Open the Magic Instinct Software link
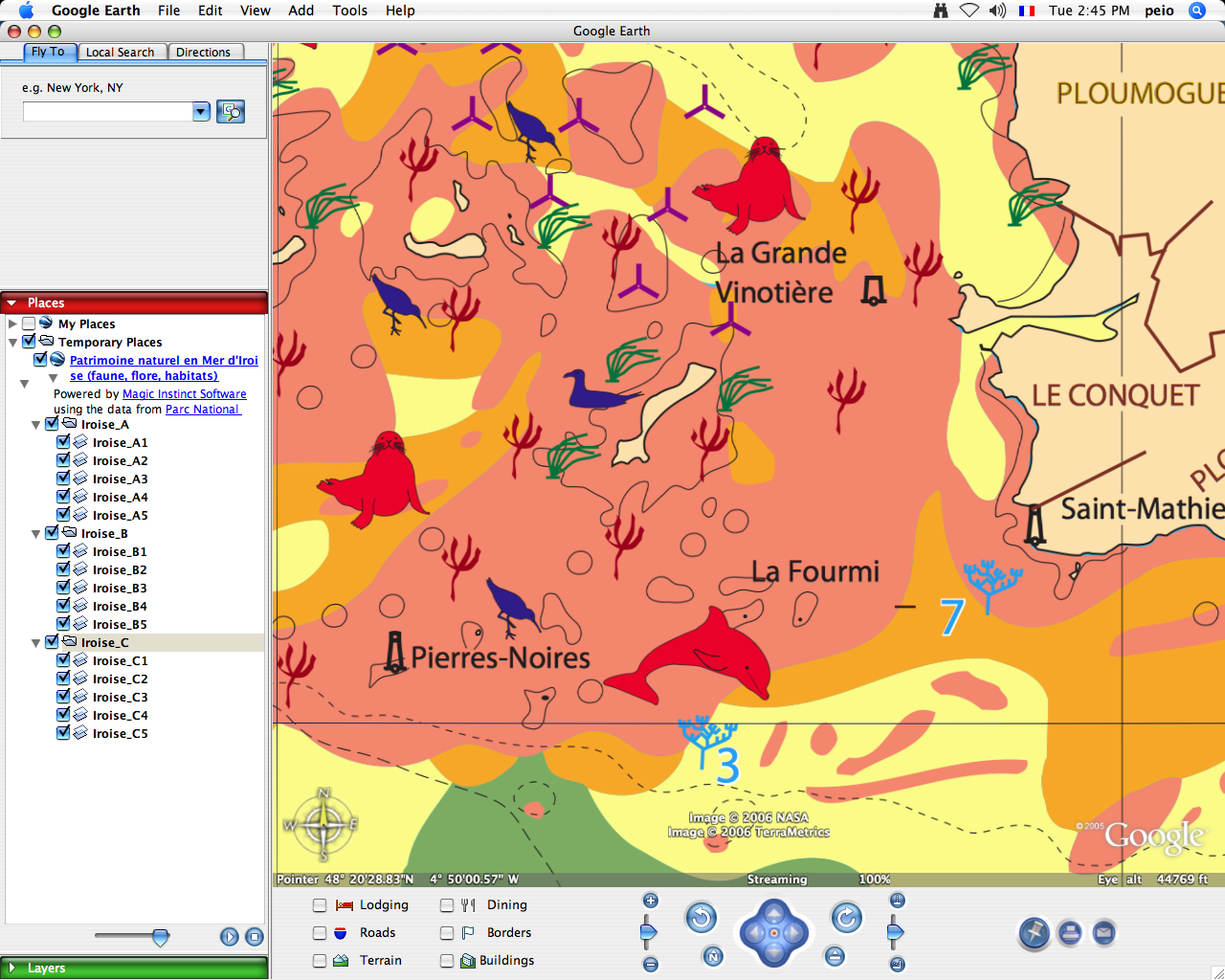Viewport: 1225px width, 980px height. pos(184,394)
